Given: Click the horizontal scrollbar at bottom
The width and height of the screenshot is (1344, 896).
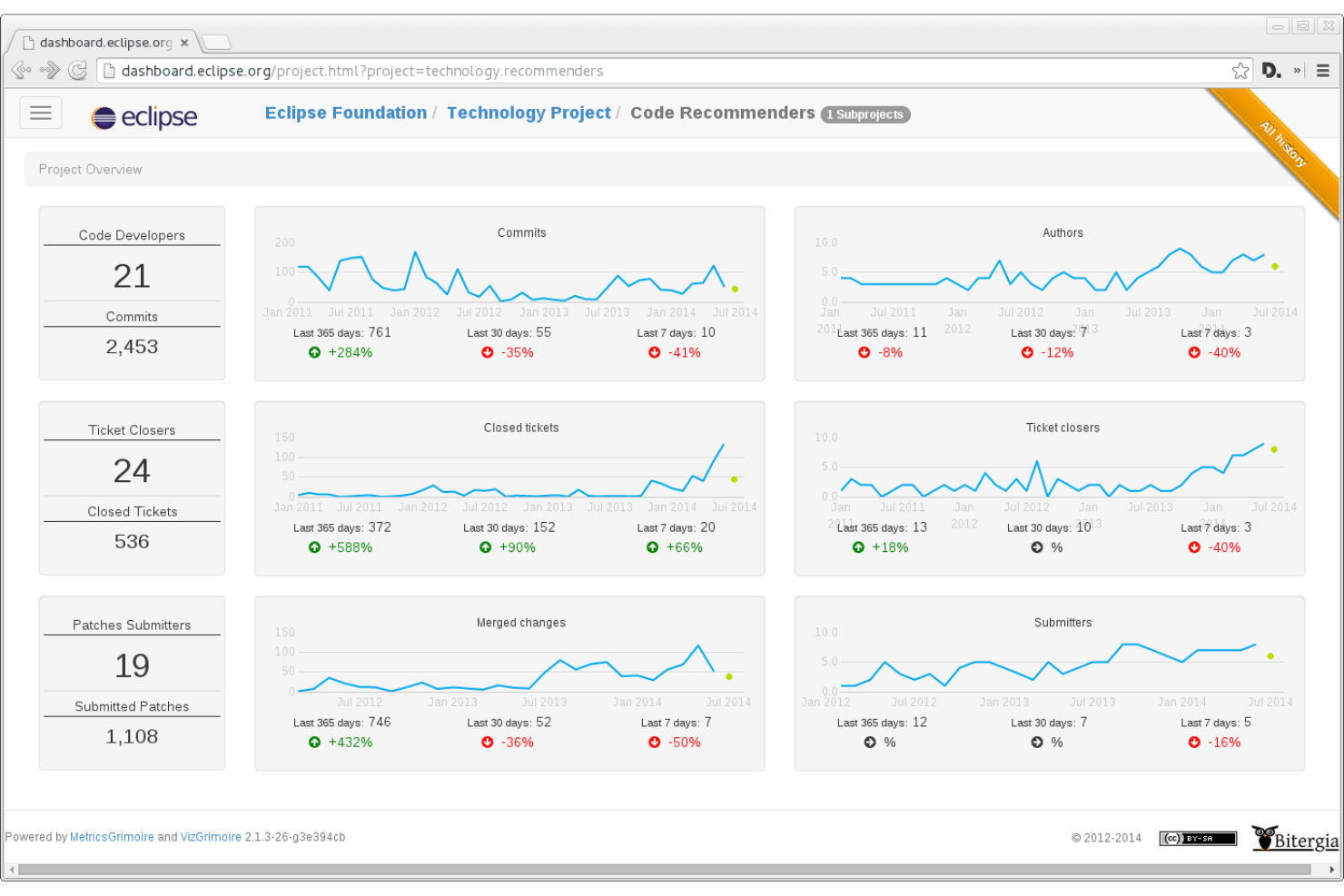Looking at the screenshot, I should click(663, 870).
